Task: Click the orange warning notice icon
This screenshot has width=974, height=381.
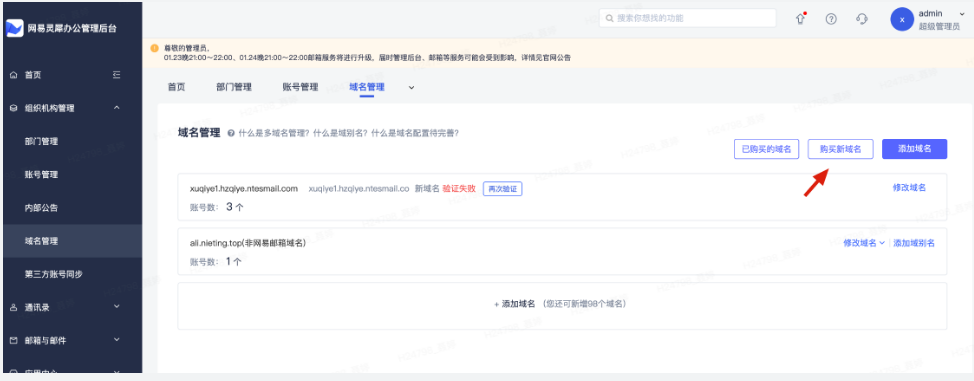Action: tap(155, 48)
